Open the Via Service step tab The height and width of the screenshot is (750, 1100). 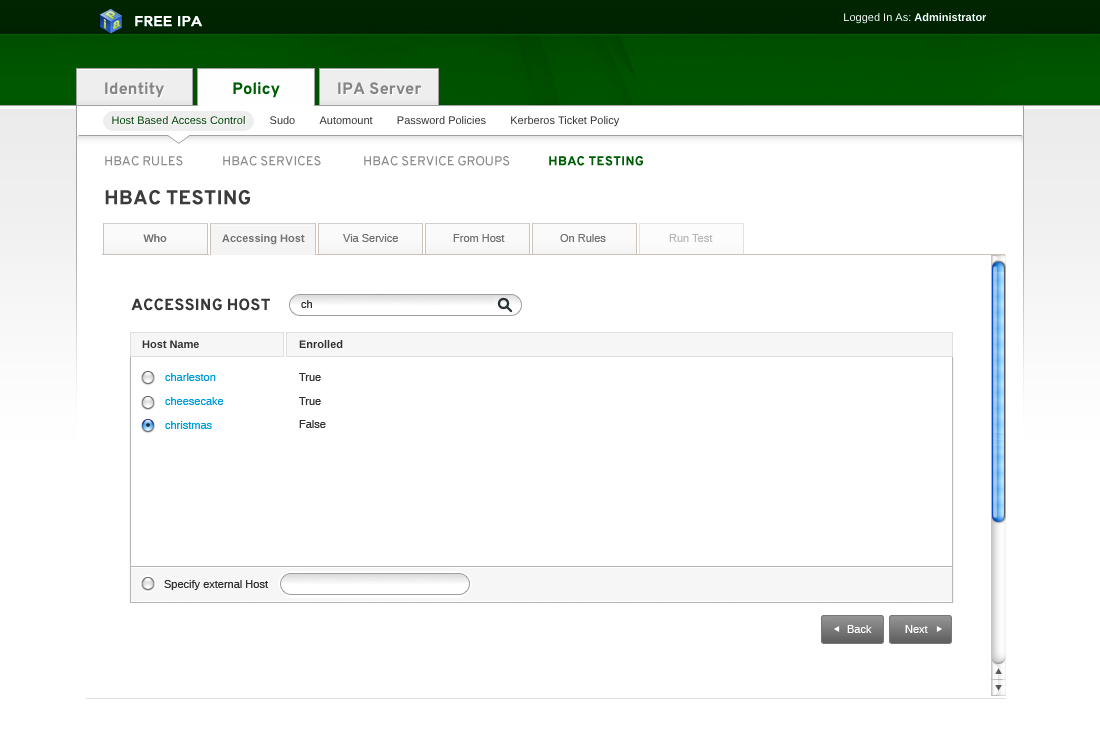(x=370, y=239)
